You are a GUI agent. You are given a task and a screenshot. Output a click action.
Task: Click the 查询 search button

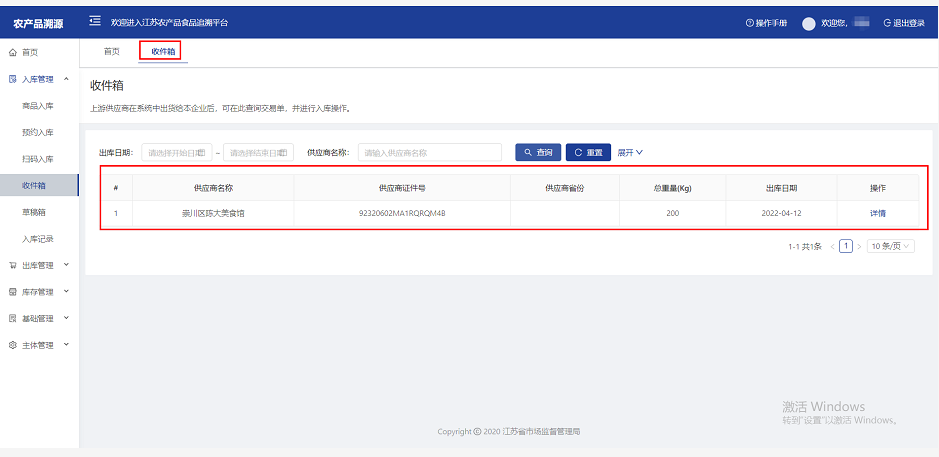point(537,153)
